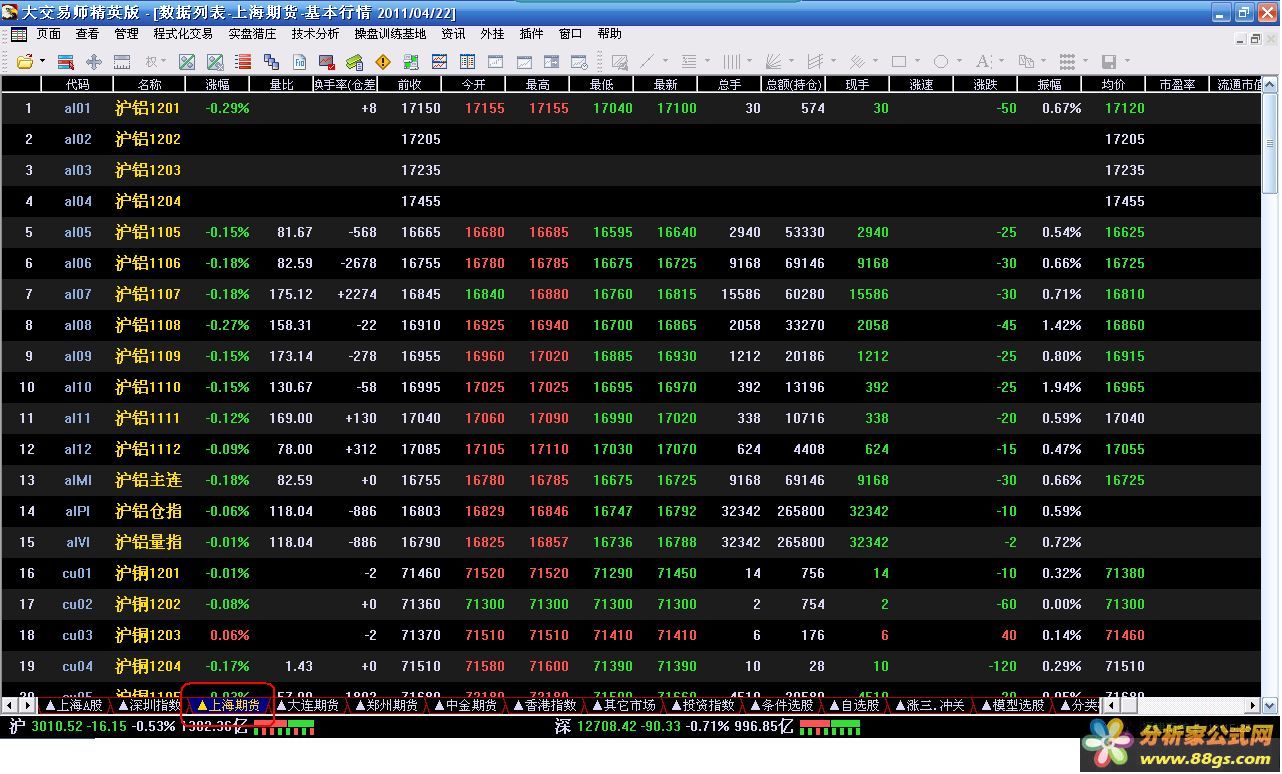The image size is (1282, 774).
Task: Select the text annotation A tool
Action: click(x=983, y=62)
